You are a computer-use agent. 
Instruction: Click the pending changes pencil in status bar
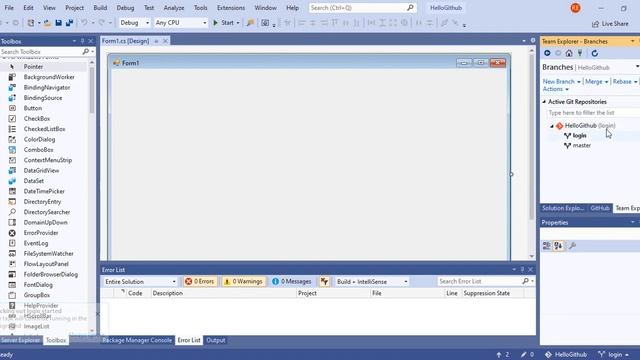tap(524, 355)
